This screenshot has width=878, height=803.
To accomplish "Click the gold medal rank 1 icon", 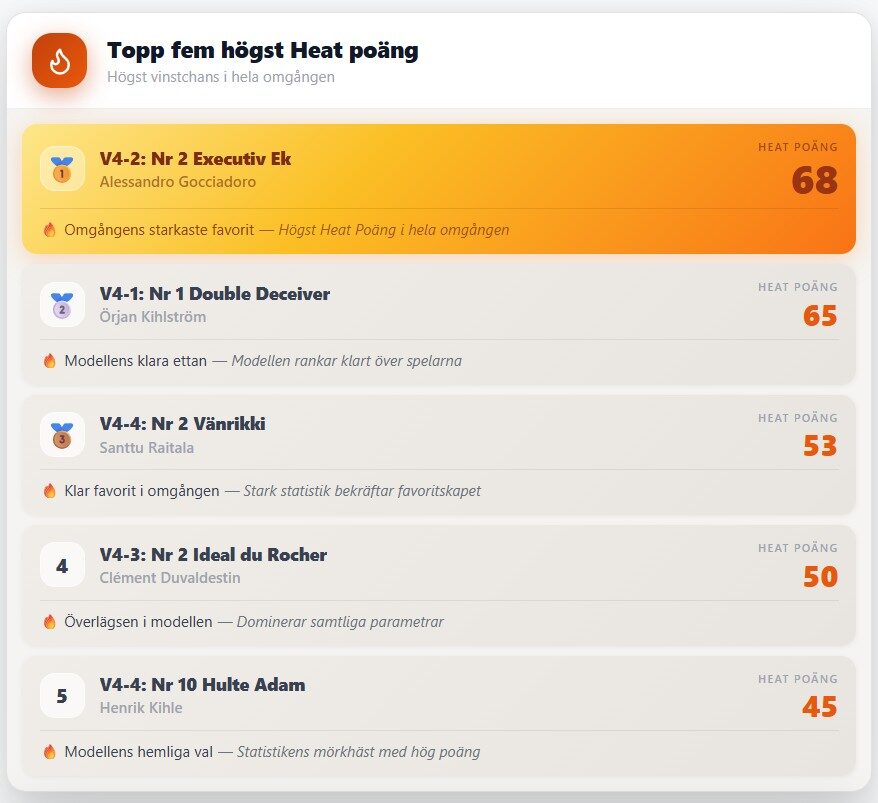I will (62, 169).
